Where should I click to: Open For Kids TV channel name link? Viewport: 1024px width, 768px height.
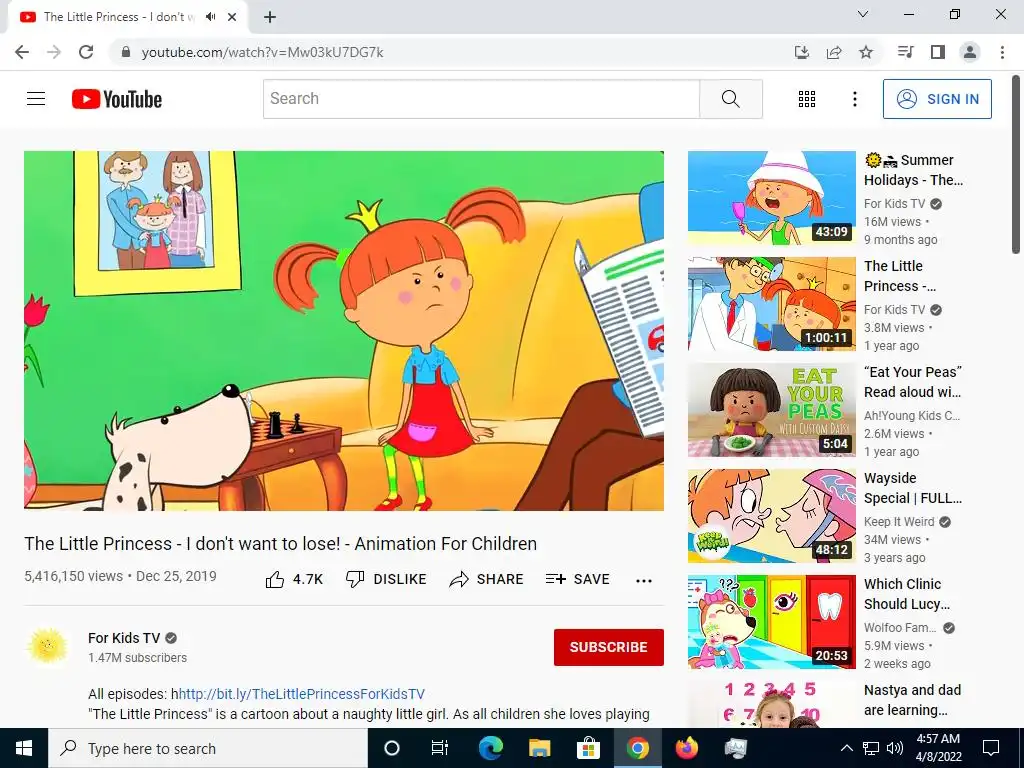[x=124, y=638]
